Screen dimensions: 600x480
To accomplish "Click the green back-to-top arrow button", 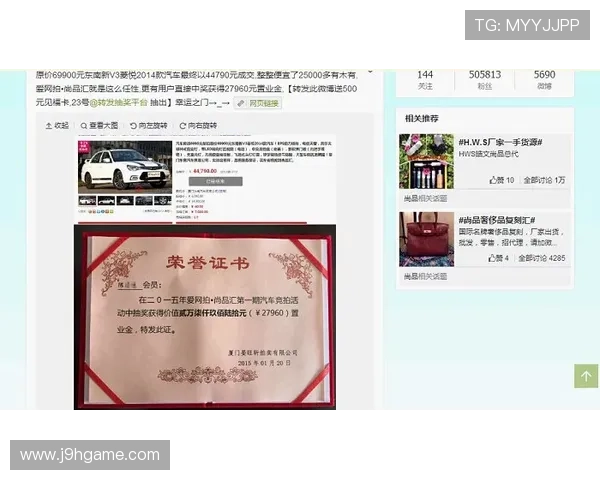I will [x=586, y=376].
